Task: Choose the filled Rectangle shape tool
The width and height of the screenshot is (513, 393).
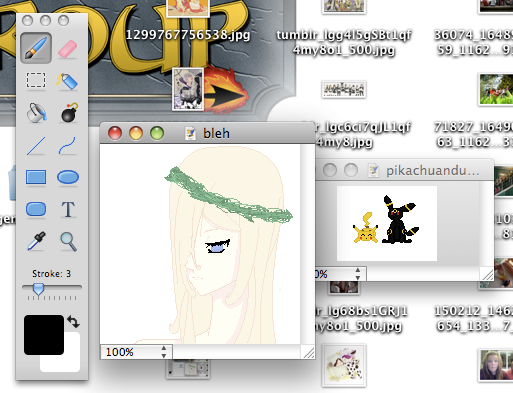Action: tap(36, 177)
